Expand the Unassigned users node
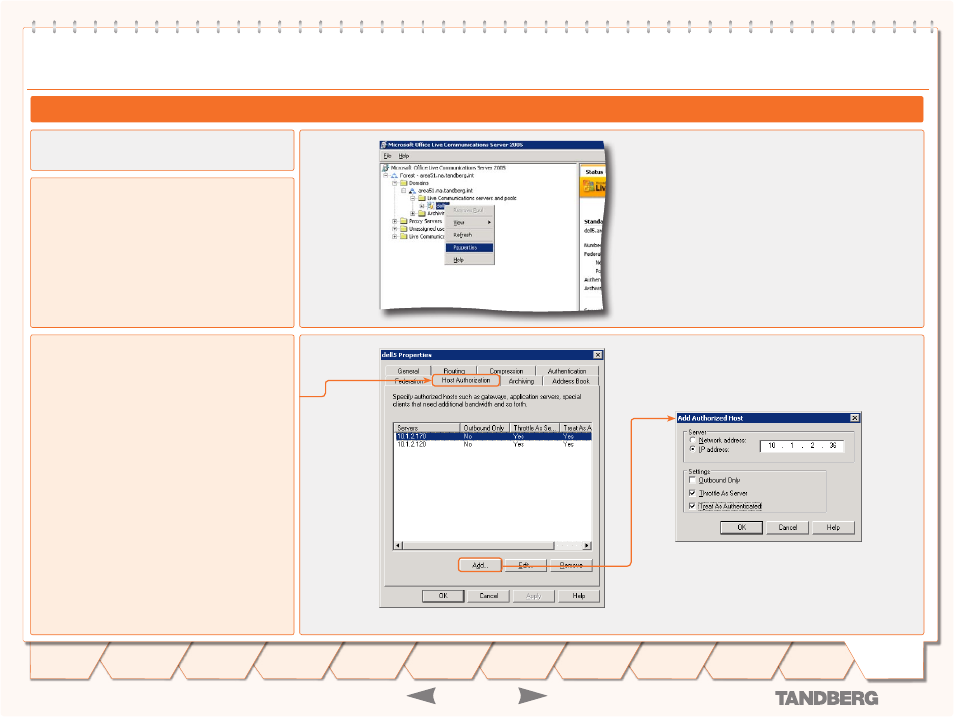This screenshot has width=954, height=717. [x=395, y=229]
